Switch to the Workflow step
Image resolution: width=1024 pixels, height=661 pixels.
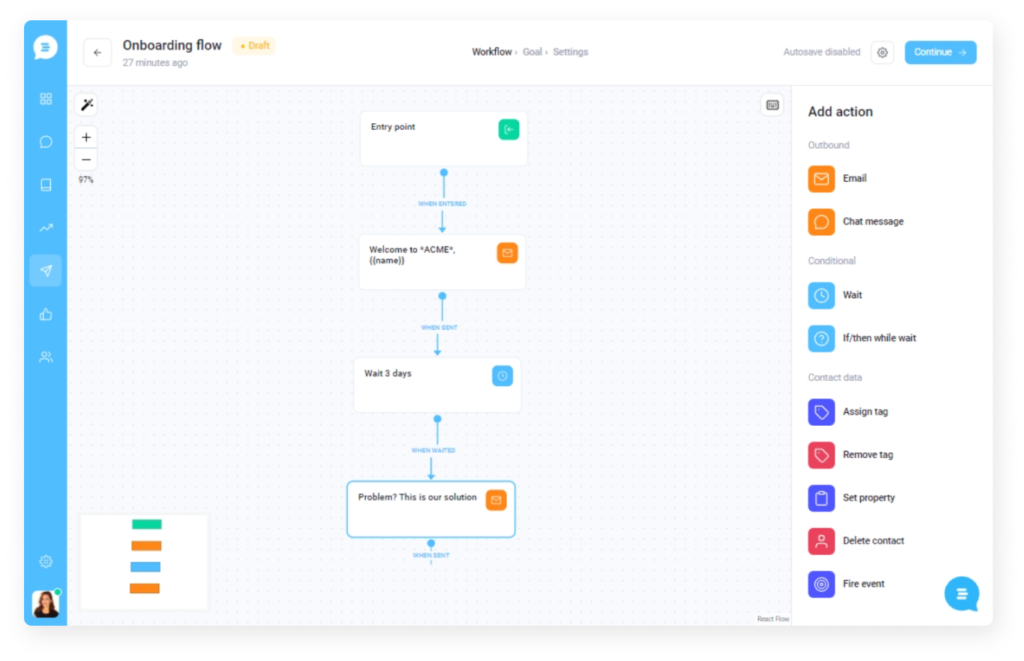492,52
